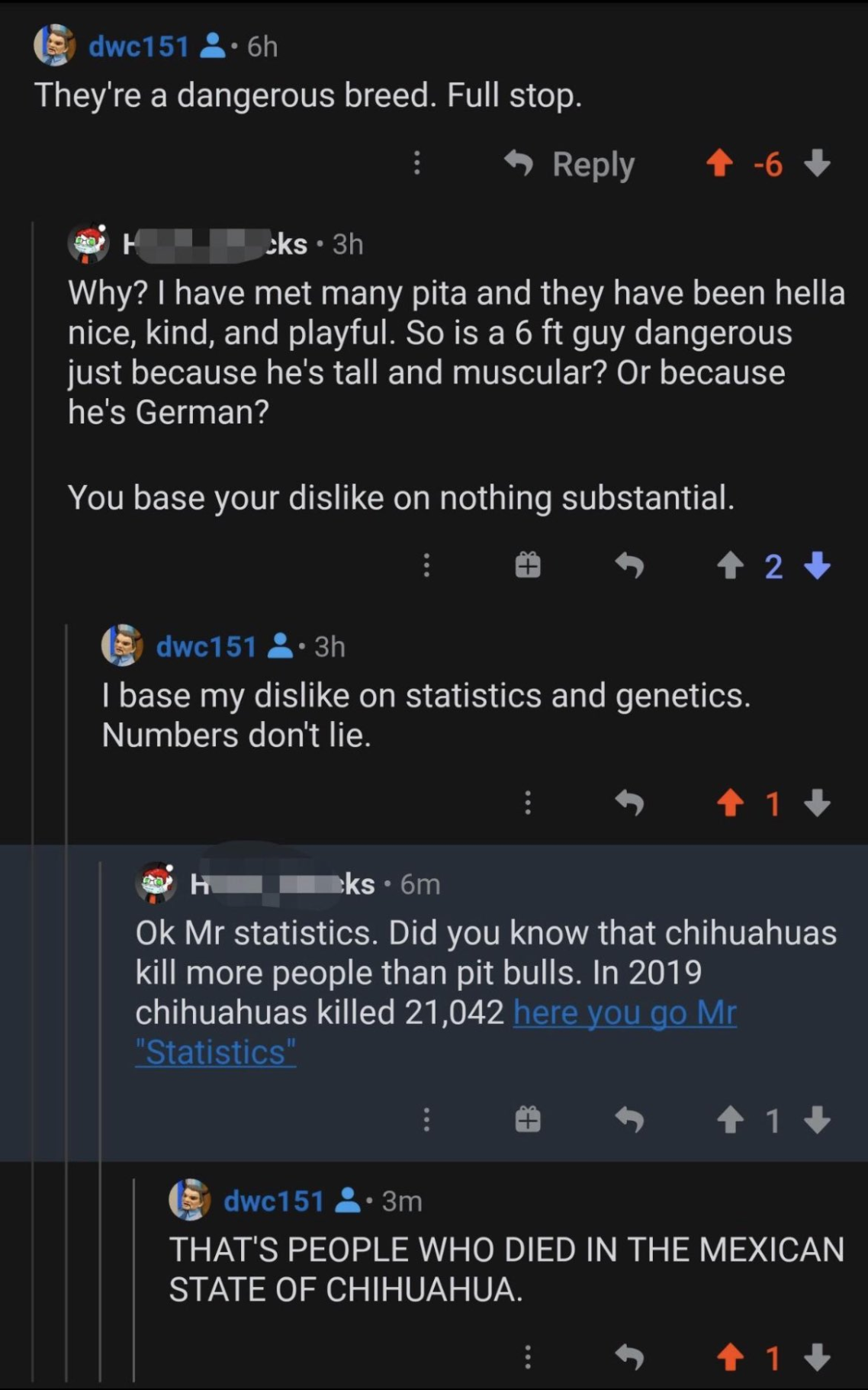
Task: Reply to "Numbers don't lie" comment
Action: click(630, 803)
